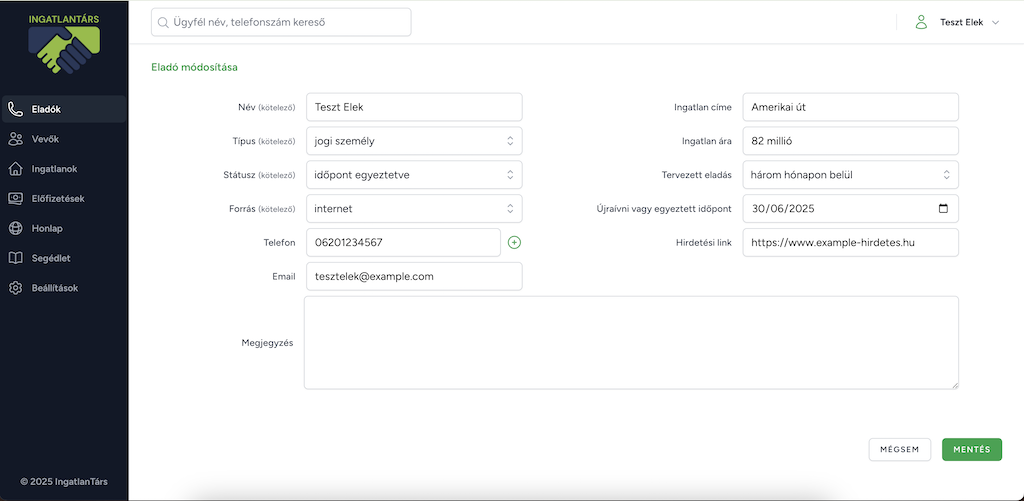The image size is (1024, 501).
Task: Go to Eladók in the sidebar
Action: [64, 109]
